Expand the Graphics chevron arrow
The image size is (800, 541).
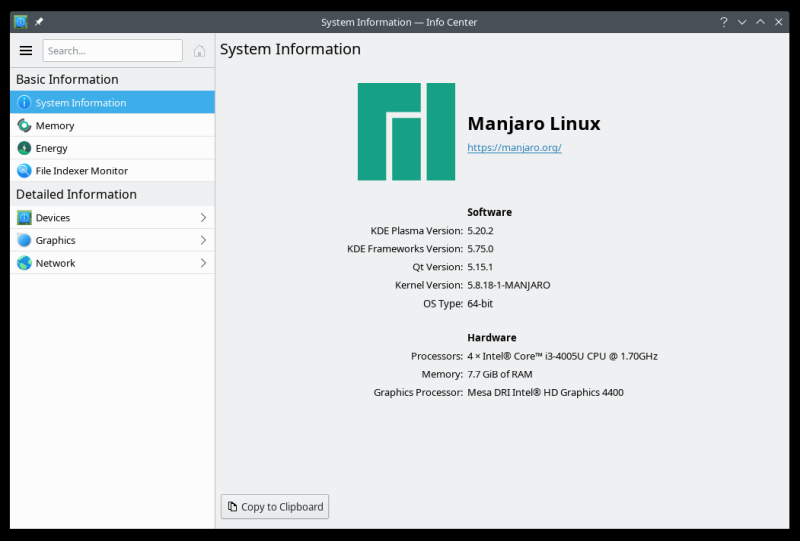tap(203, 240)
